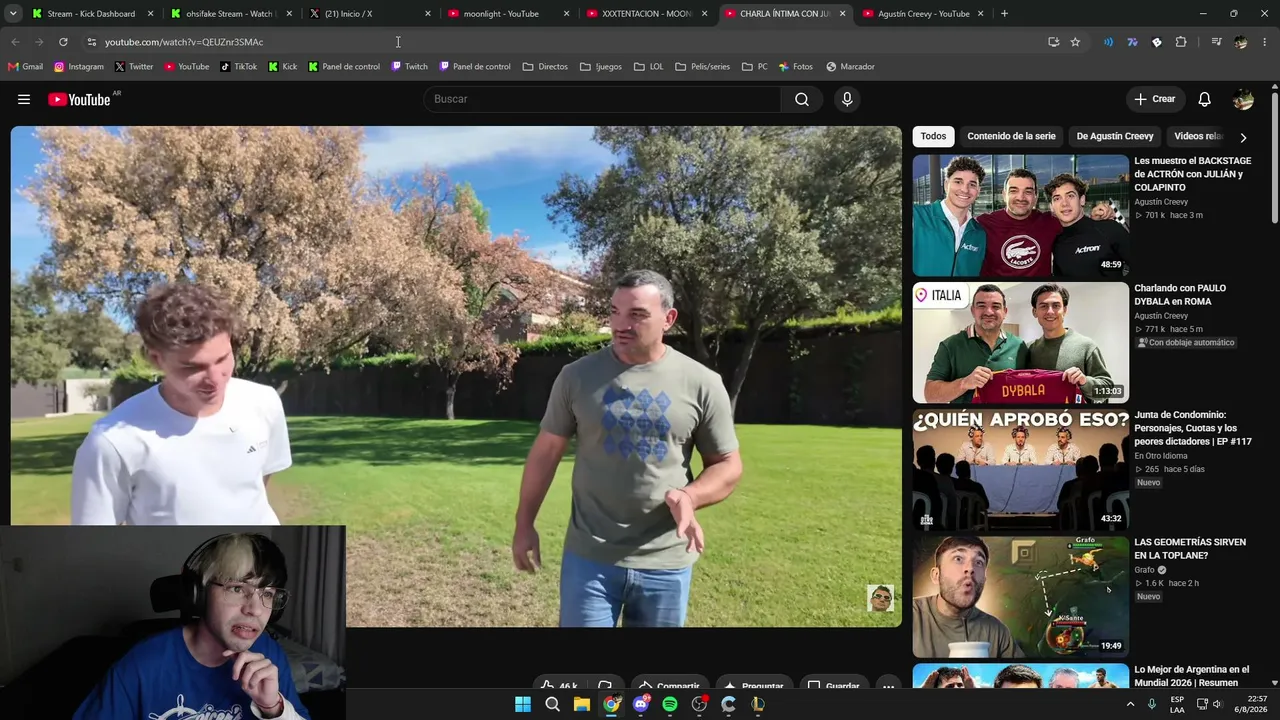The image size is (1280, 720).
Task: Open the YouTube guide hamburger menu
Action: 24,99
